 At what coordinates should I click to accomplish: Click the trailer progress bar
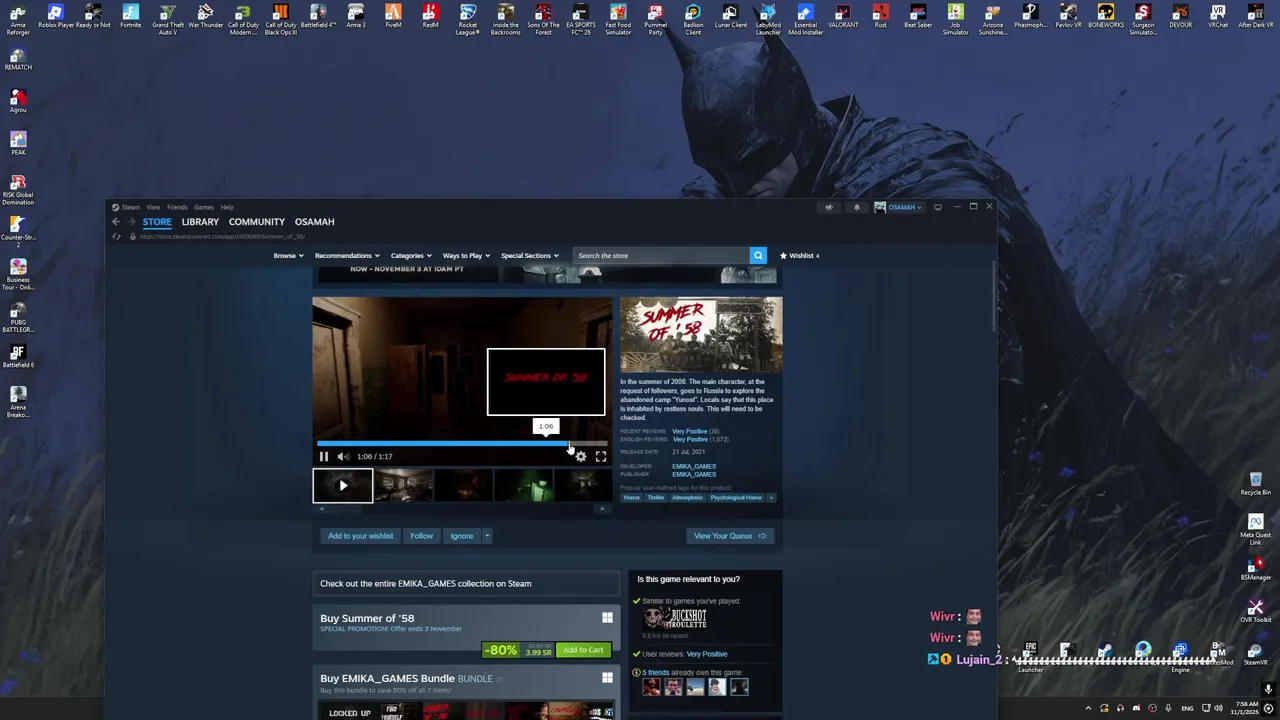[462, 443]
